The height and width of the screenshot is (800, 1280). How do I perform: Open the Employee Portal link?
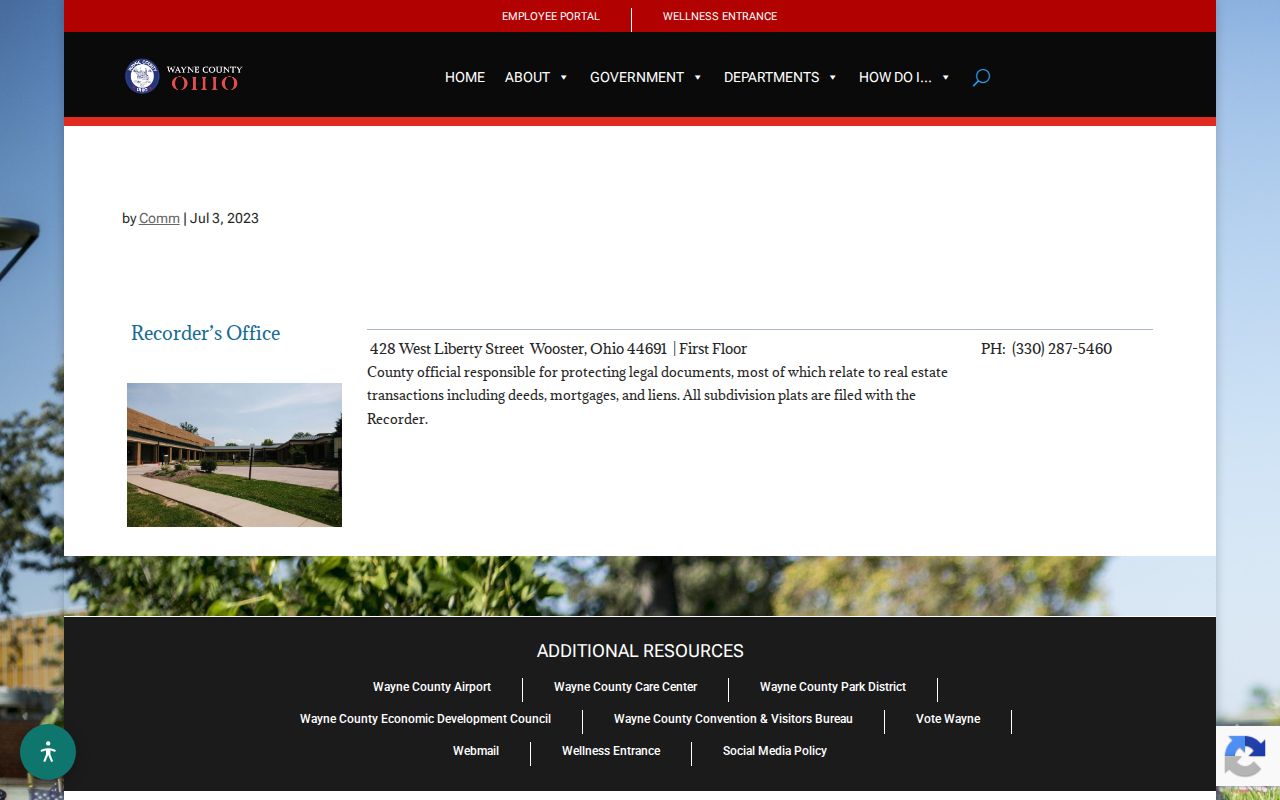551,16
